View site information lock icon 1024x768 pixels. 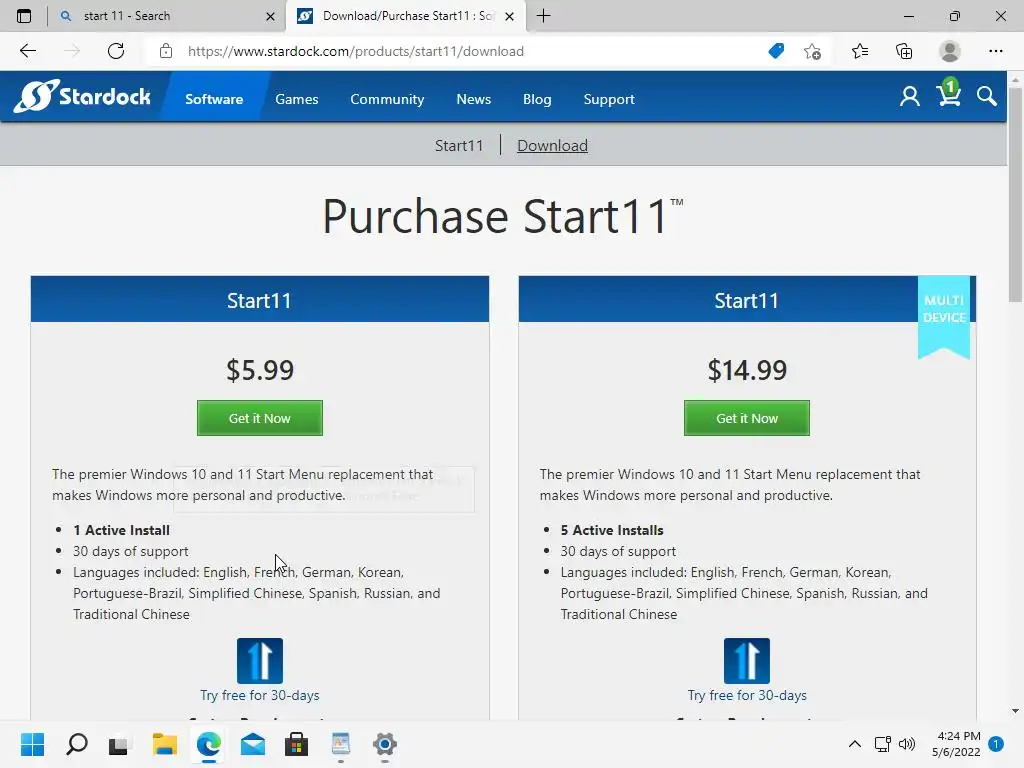(166, 51)
